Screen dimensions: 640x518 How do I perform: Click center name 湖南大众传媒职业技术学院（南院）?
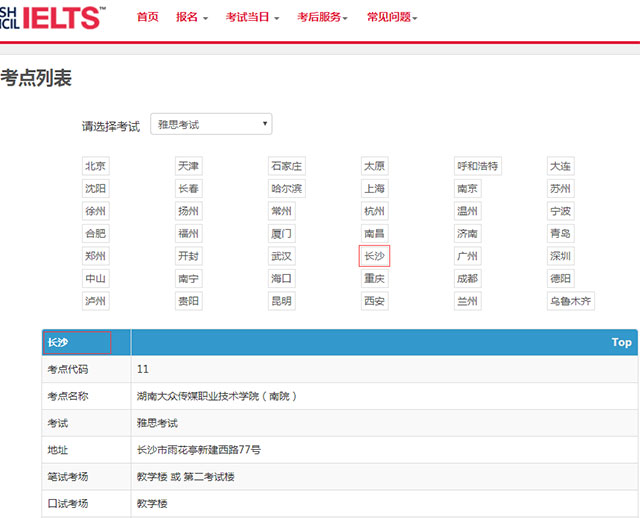coord(217,396)
